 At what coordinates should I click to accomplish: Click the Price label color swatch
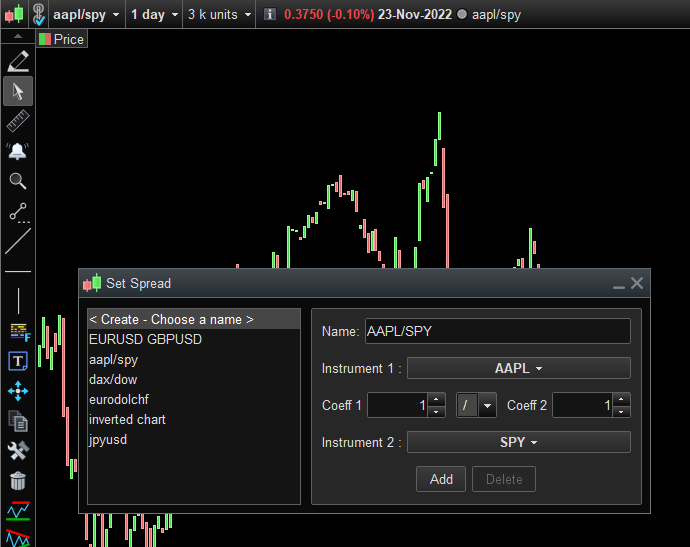[45, 39]
